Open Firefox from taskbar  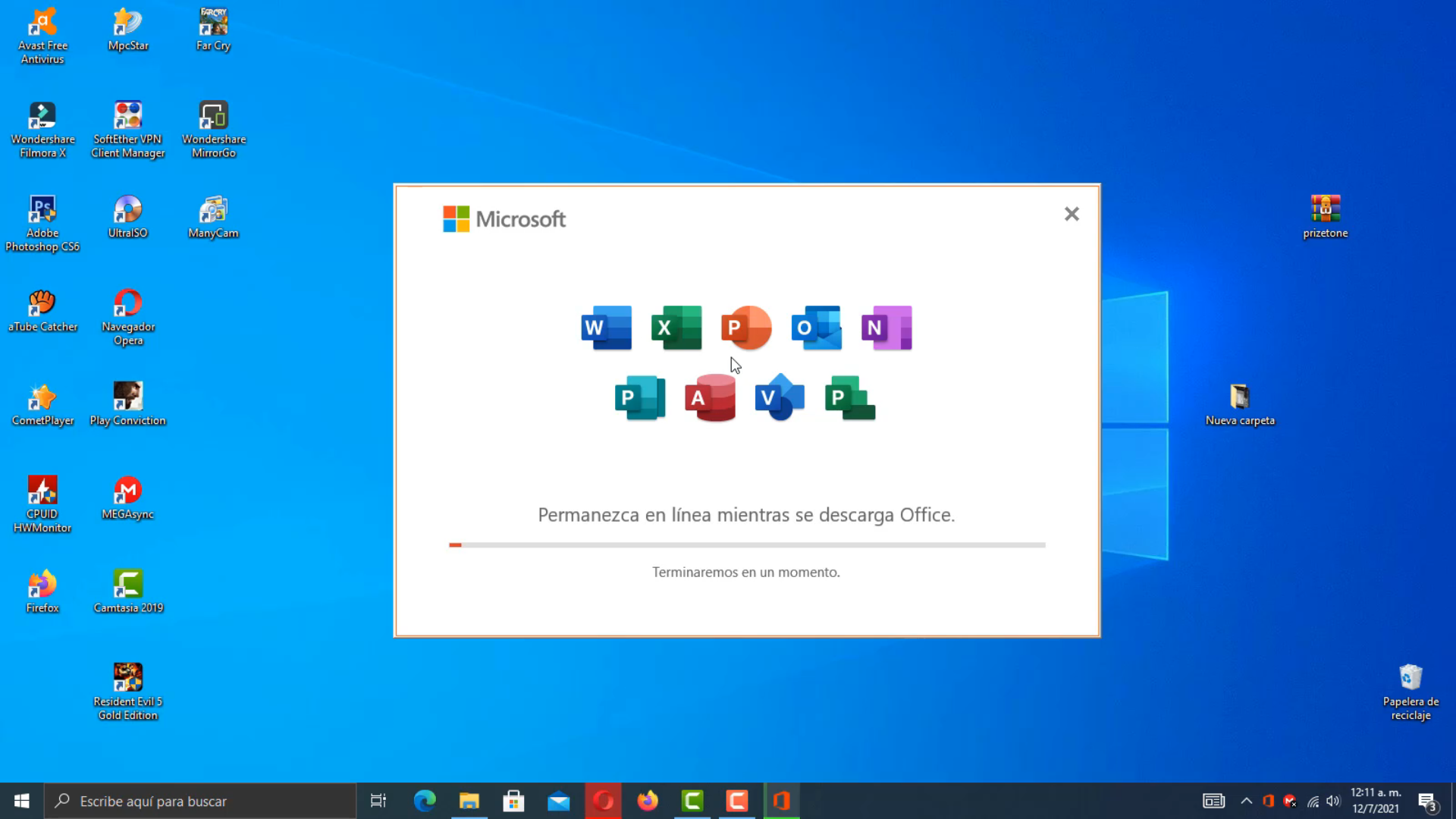[648, 801]
